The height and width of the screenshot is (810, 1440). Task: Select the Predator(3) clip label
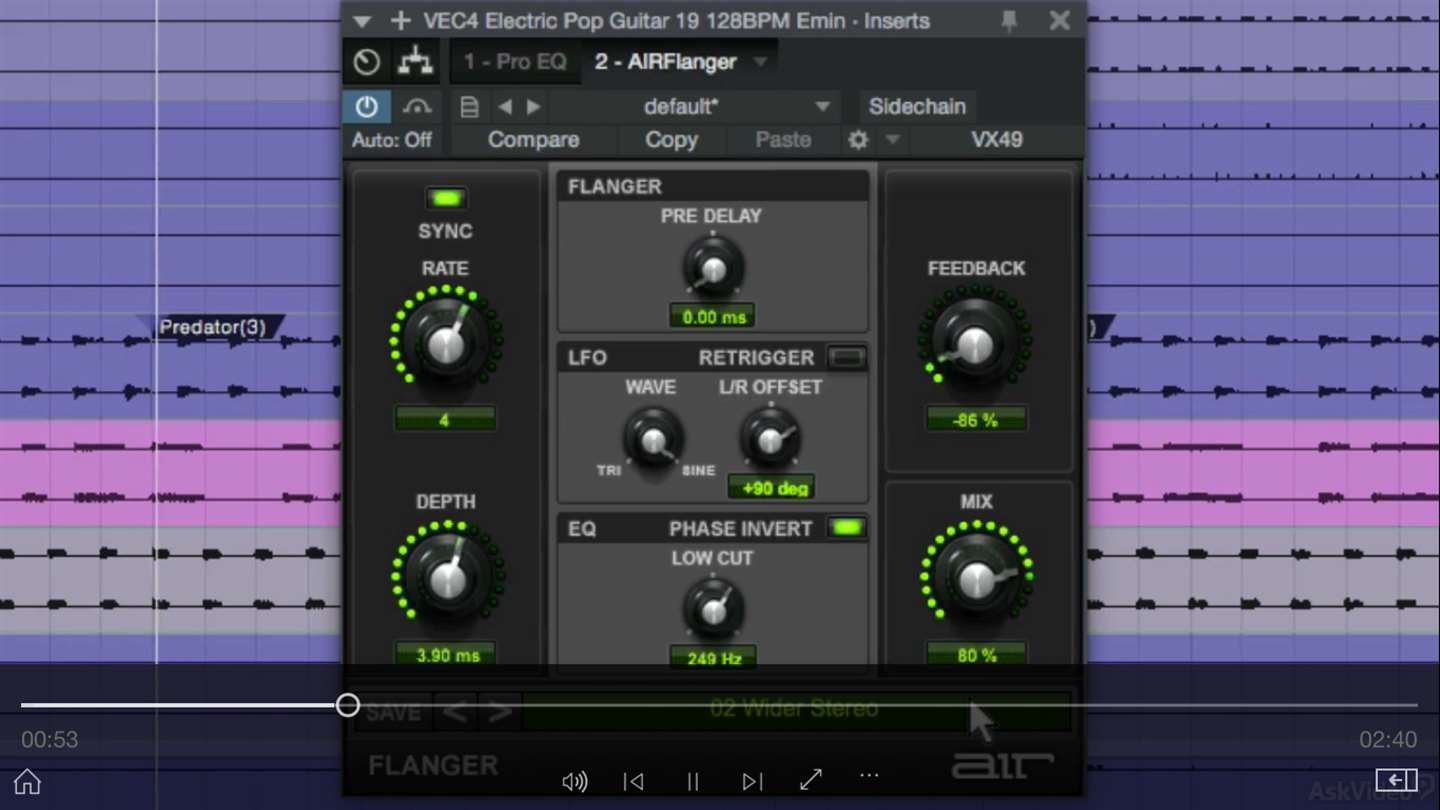(x=212, y=327)
